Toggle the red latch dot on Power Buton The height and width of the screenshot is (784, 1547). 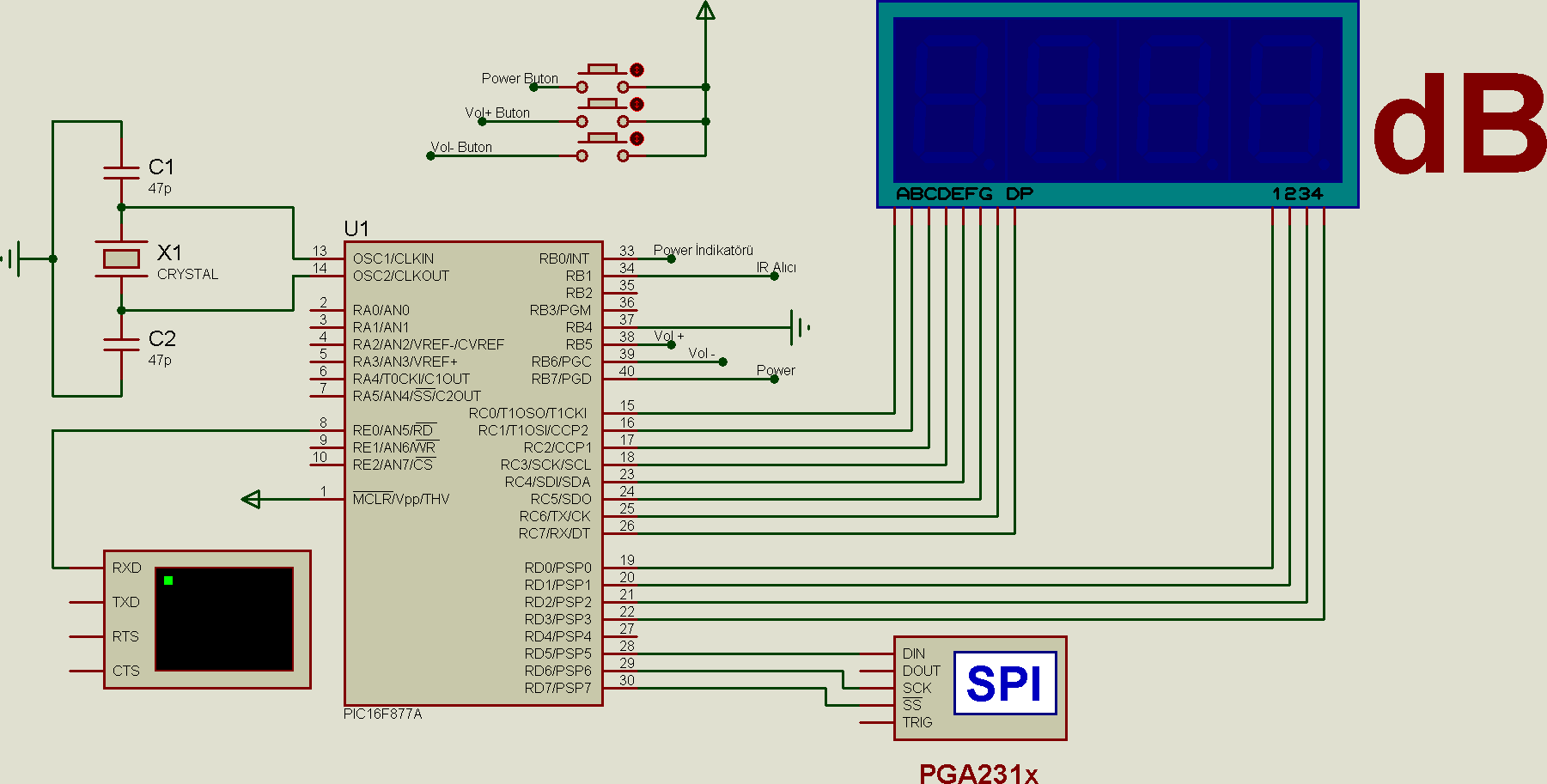click(636, 70)
